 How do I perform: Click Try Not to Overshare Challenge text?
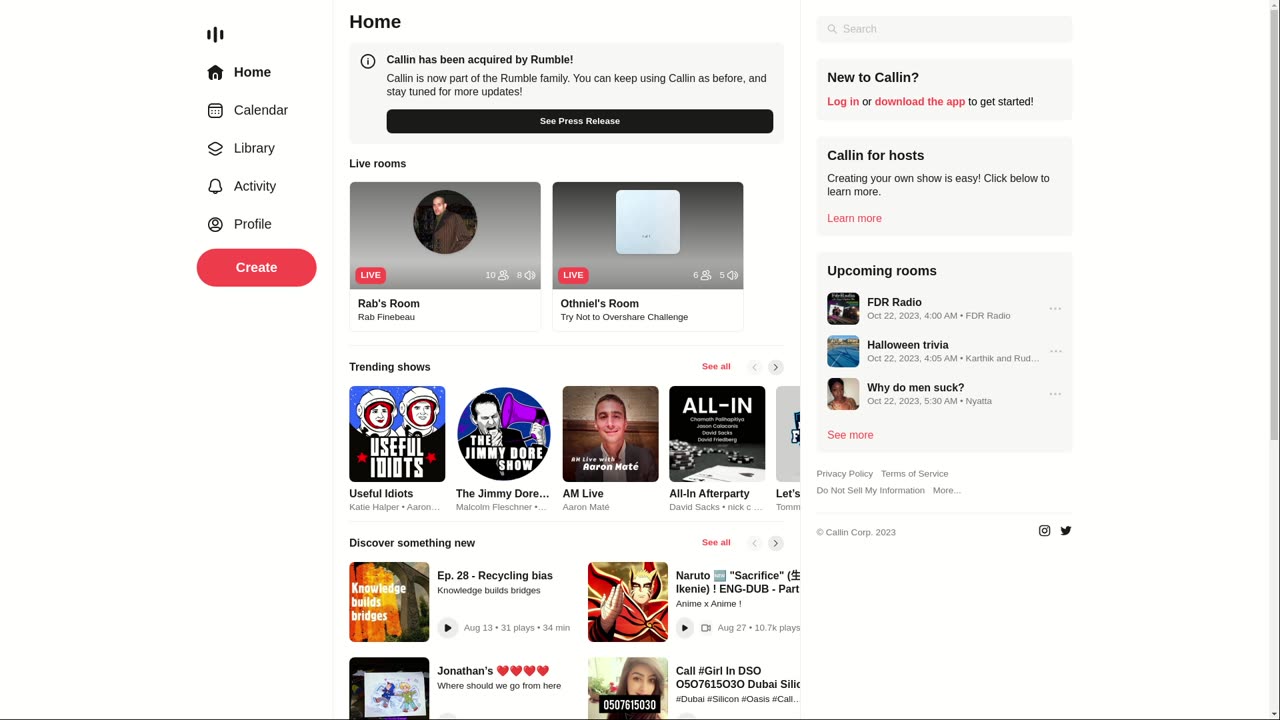click(x=624, y=317)
